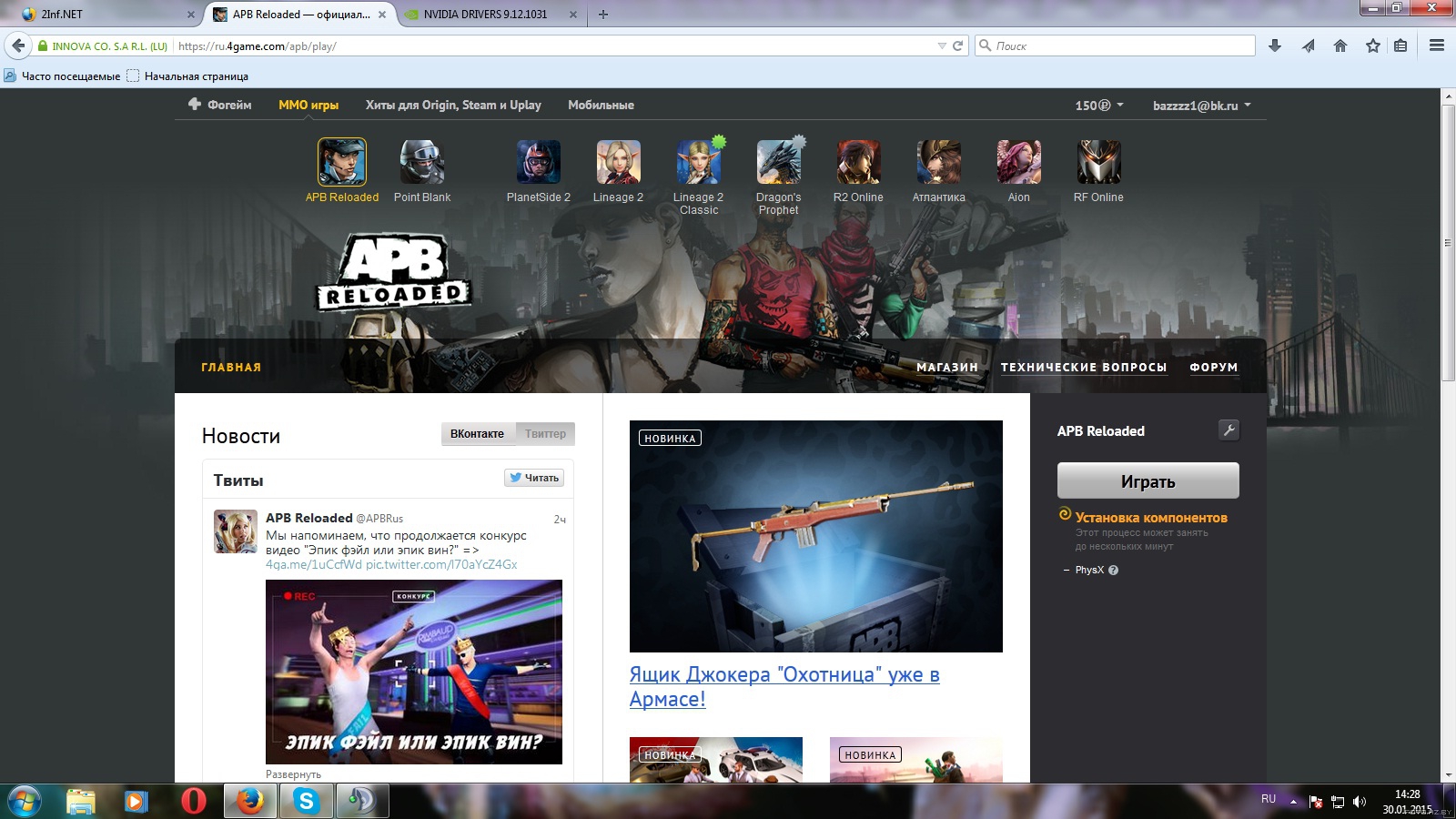The image size is (1456, 819).
Task: Open Opera from the taskbar
Action: 193,801
